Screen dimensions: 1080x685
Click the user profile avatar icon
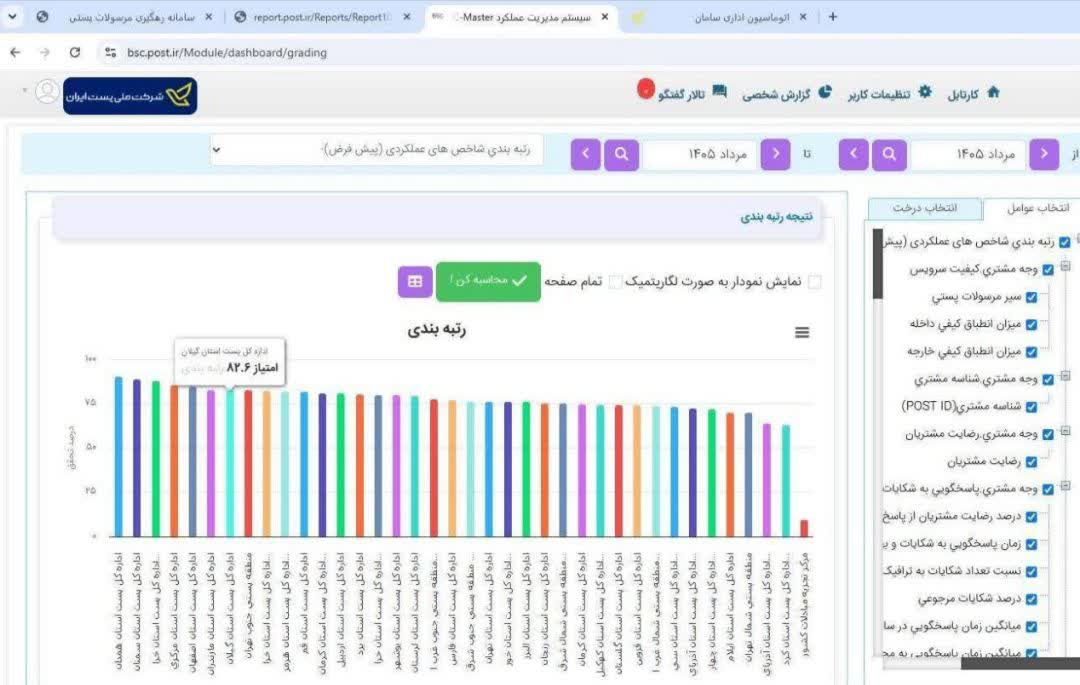(x=47, y=92)
